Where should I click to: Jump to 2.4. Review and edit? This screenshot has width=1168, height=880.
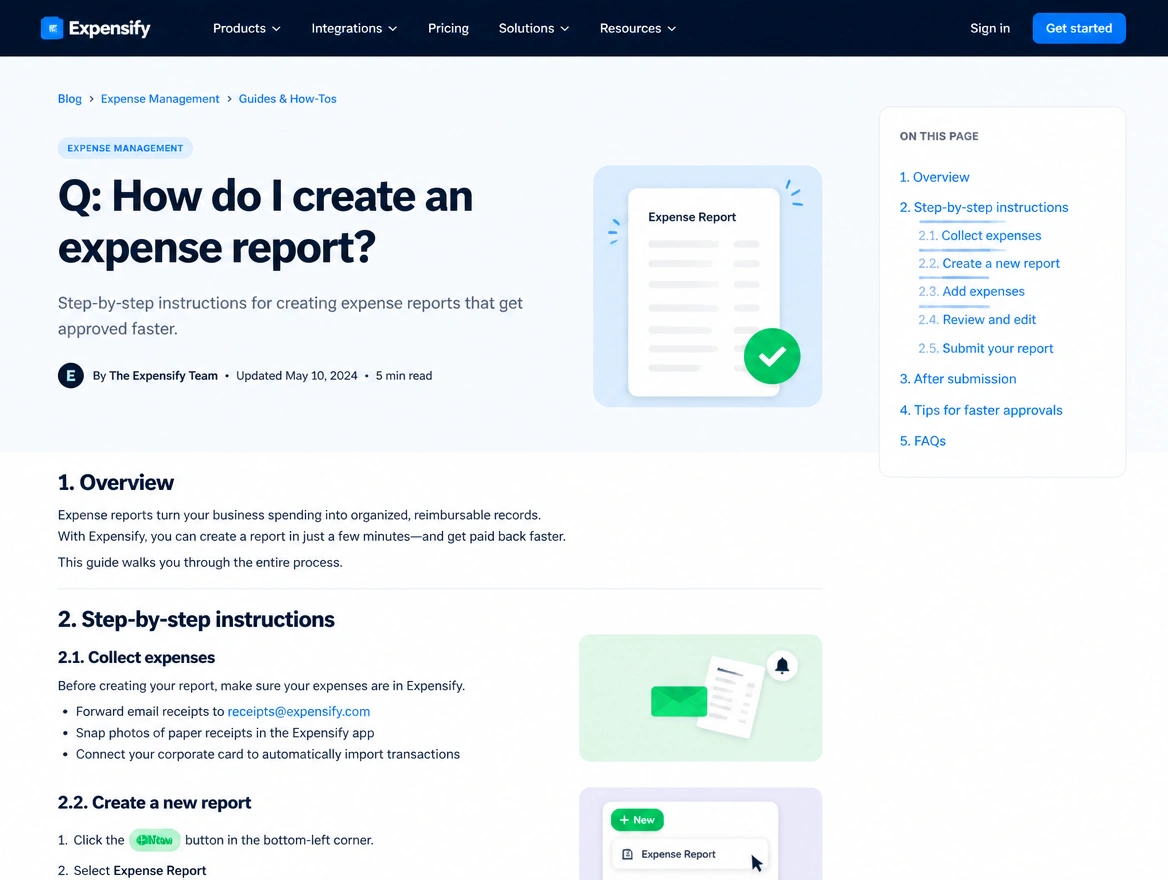pos(977,320)
